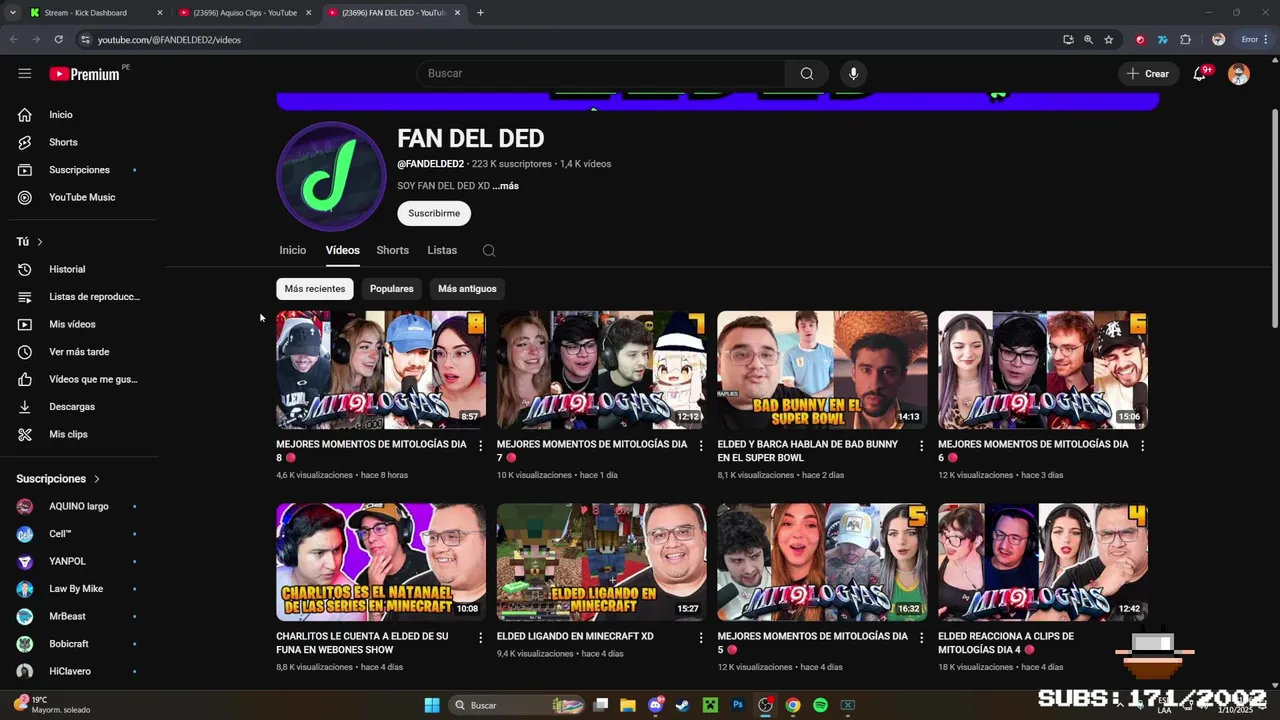Open the YouTube hamburger guide menu
Screen dimensions: 1280x720
pyautogui.click(x=25, y=73)
